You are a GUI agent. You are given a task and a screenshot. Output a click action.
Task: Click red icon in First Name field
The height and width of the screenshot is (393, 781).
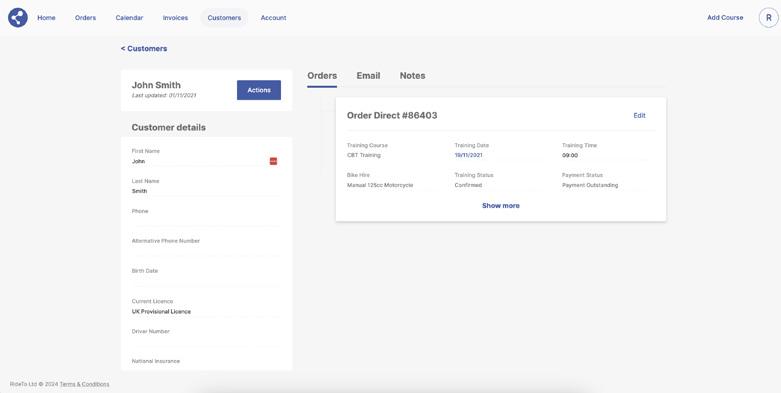coord(273,161)
